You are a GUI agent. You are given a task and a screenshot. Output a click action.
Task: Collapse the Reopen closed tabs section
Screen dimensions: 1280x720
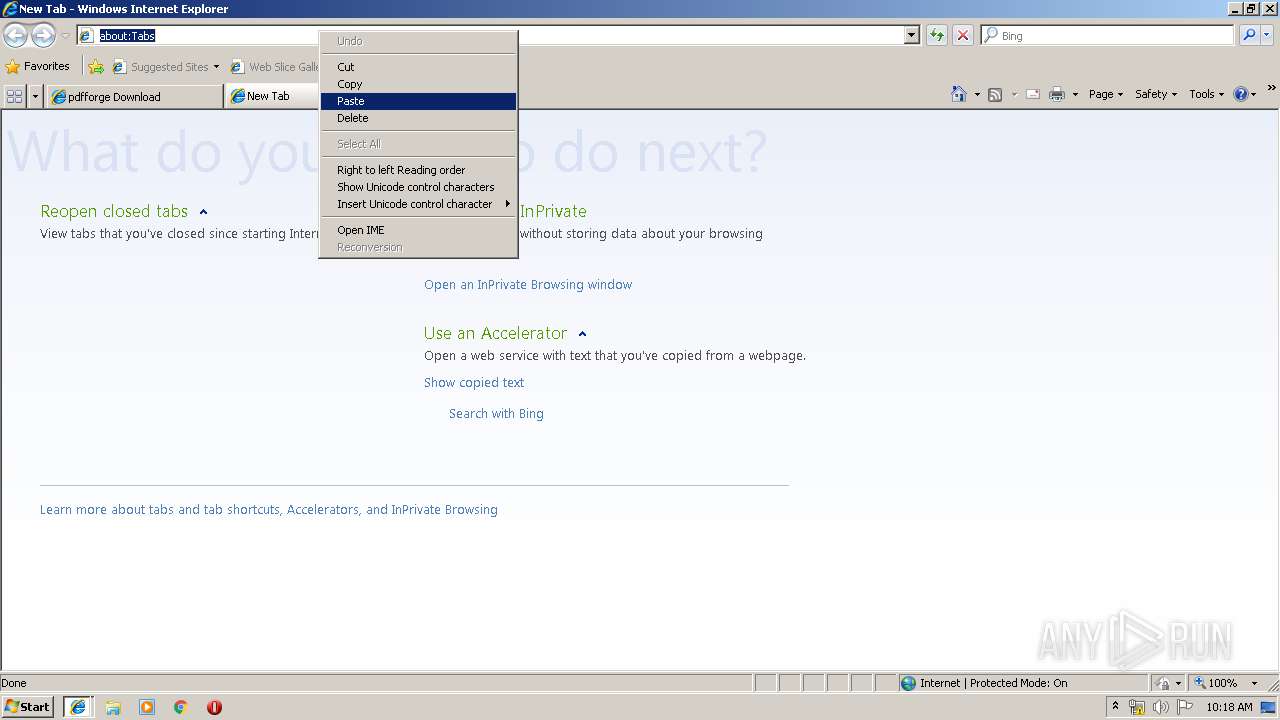pos(203,212)
